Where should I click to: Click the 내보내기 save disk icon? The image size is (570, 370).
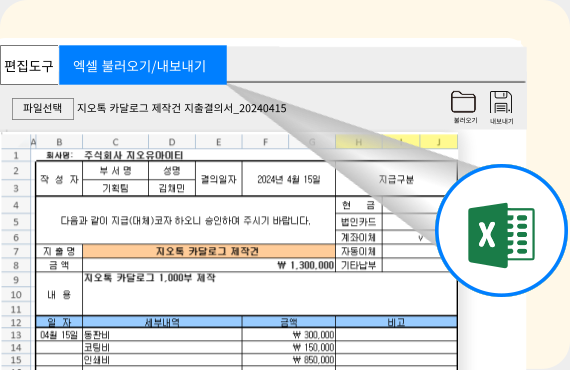coord(501,102)
